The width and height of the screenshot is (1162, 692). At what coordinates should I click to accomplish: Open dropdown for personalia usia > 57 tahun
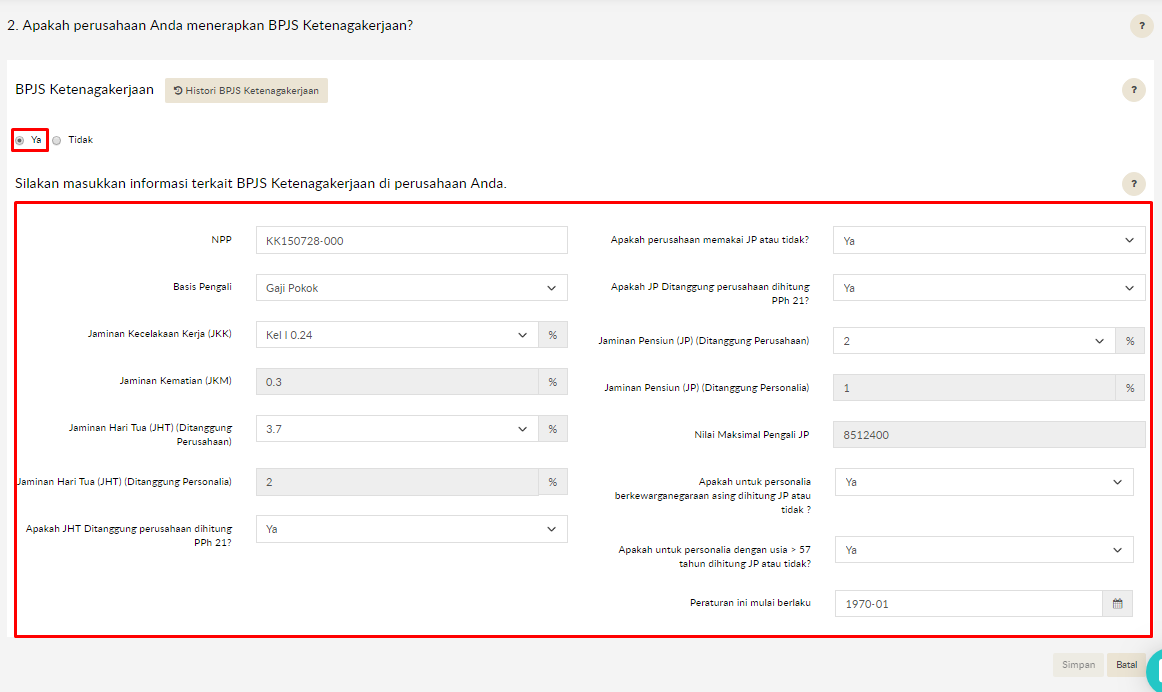[983, 550]
